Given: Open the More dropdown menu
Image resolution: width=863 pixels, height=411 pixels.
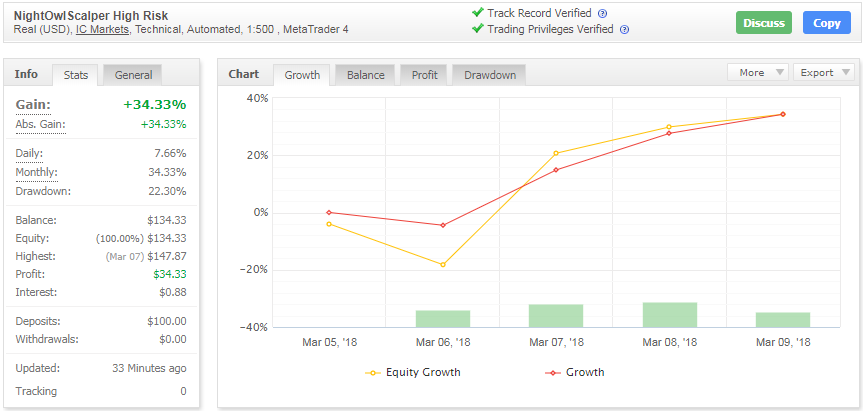Looking at the screenshot, I should click(x=758, y=73).
